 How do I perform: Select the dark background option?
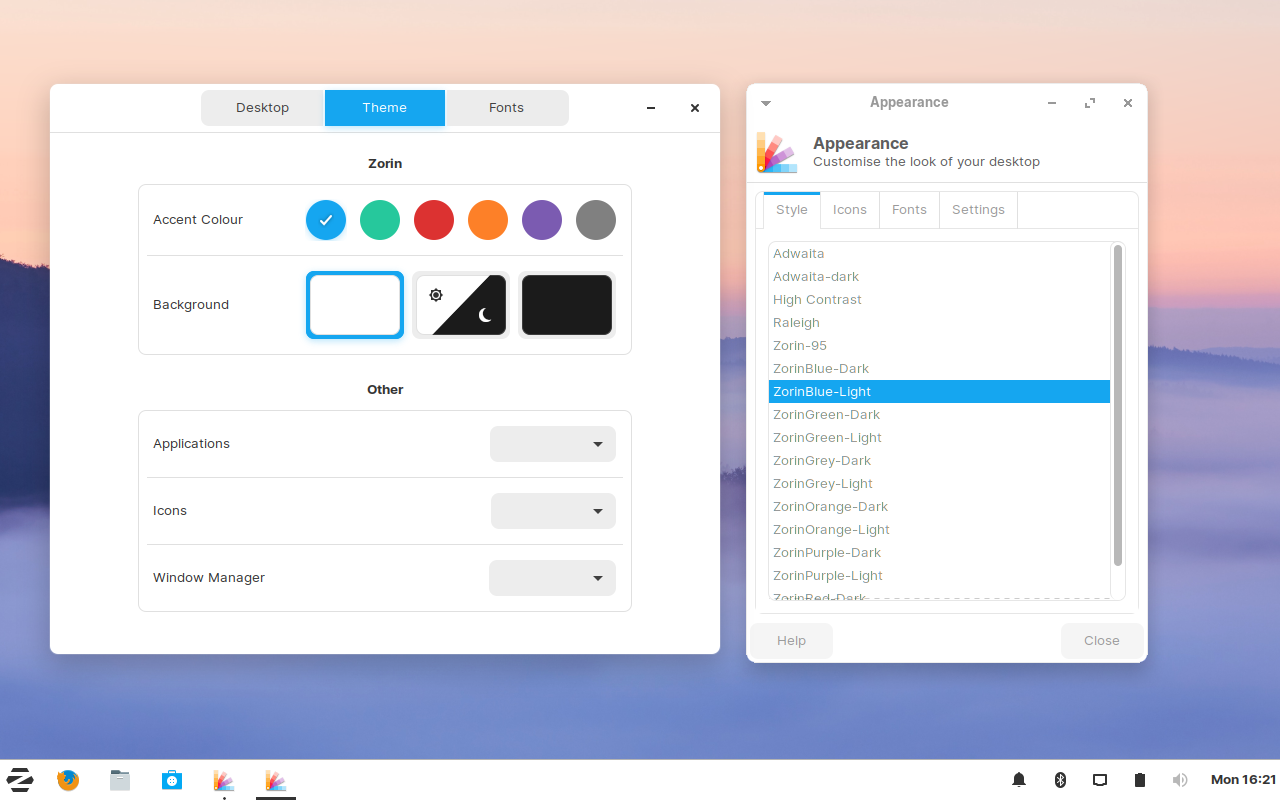tap(567, 305)
